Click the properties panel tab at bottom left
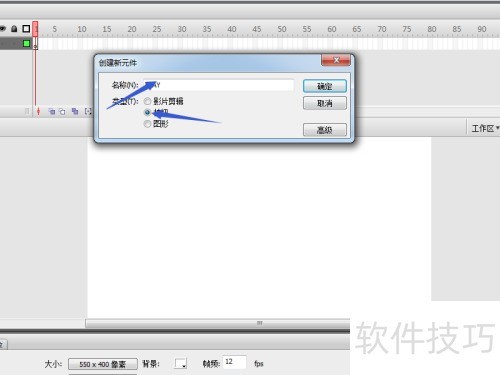This screenshot has height=375, width=500. click(x=3, y=344)
